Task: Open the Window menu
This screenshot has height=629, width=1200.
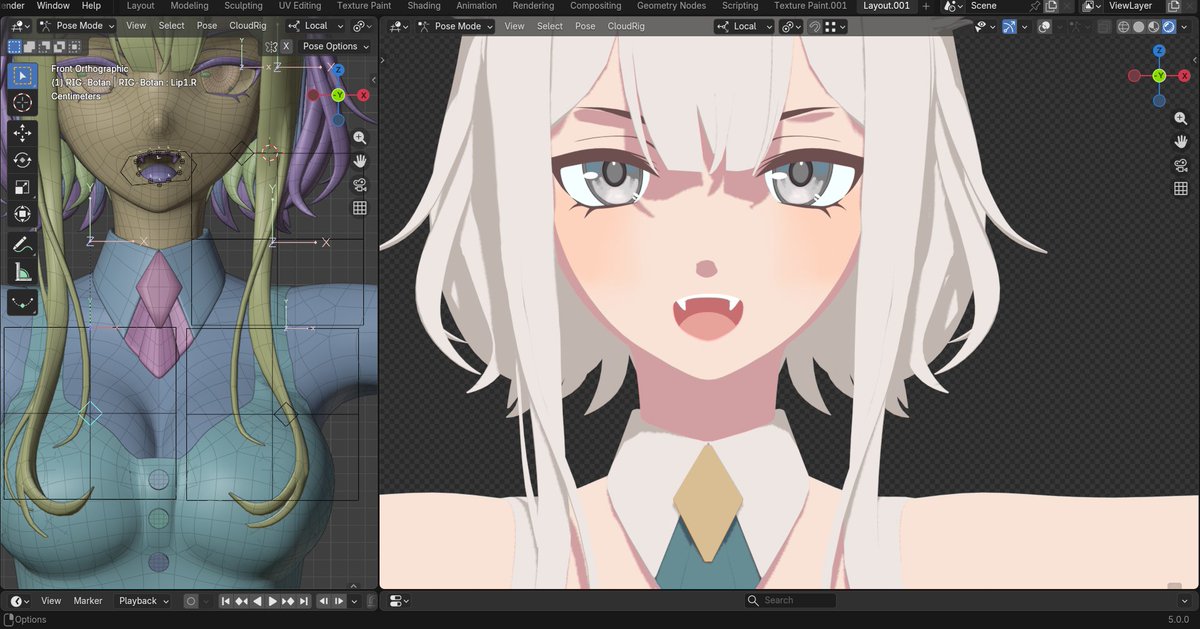Action: [x=53, y=6]
